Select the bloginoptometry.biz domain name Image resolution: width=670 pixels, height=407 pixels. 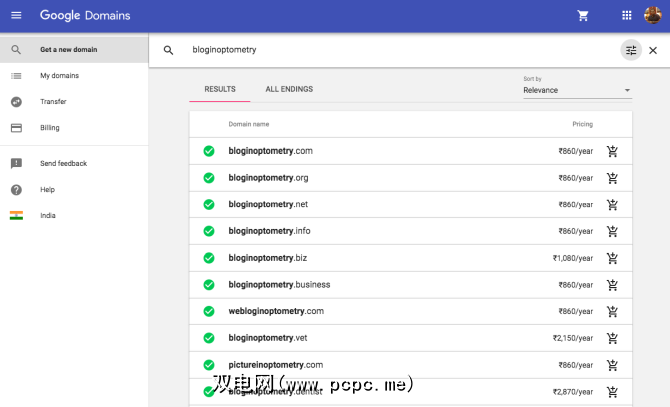[x=267, y=258]
